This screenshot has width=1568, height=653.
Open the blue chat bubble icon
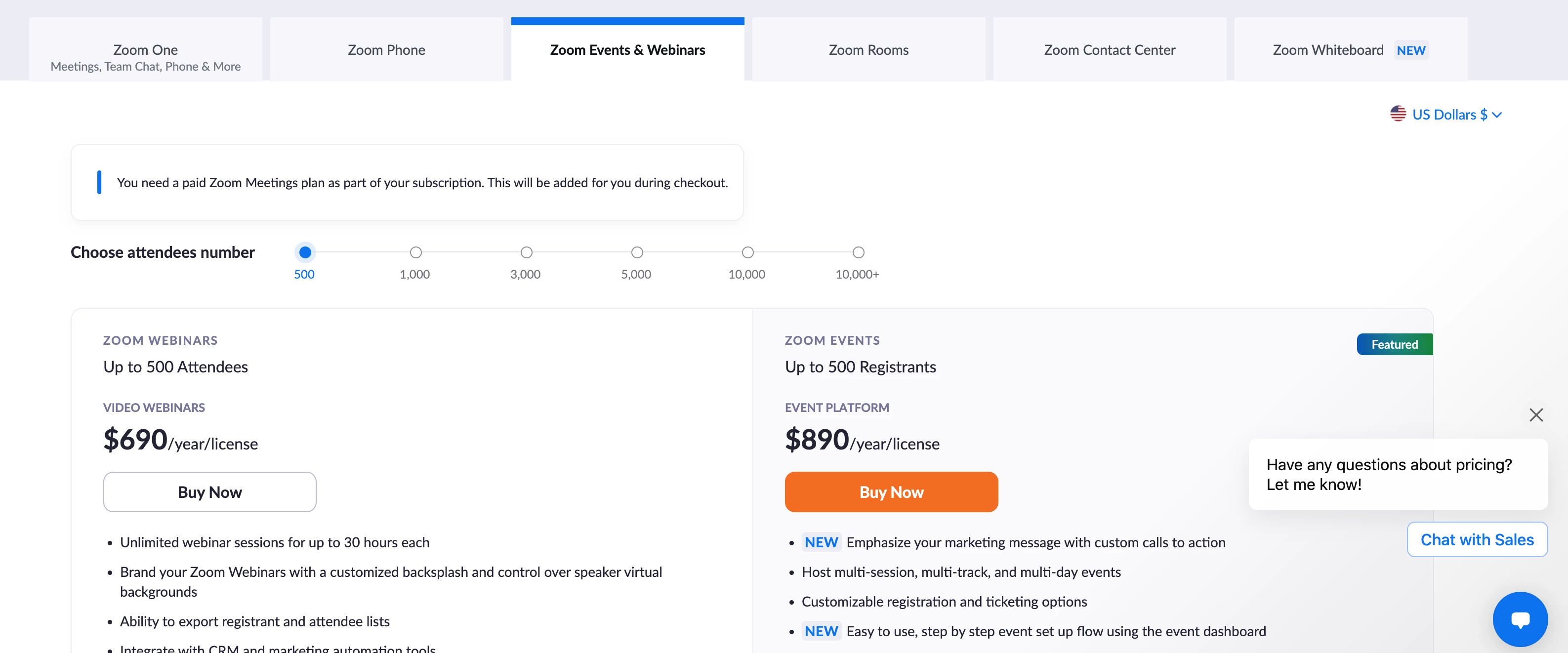1520,619
